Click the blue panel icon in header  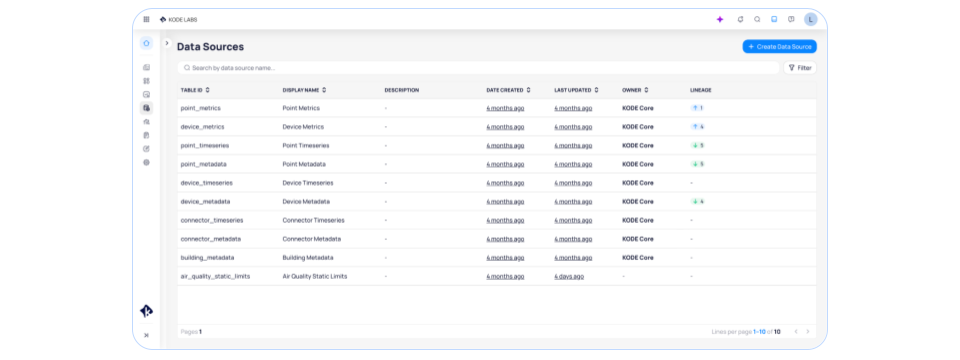pos(774,20)
